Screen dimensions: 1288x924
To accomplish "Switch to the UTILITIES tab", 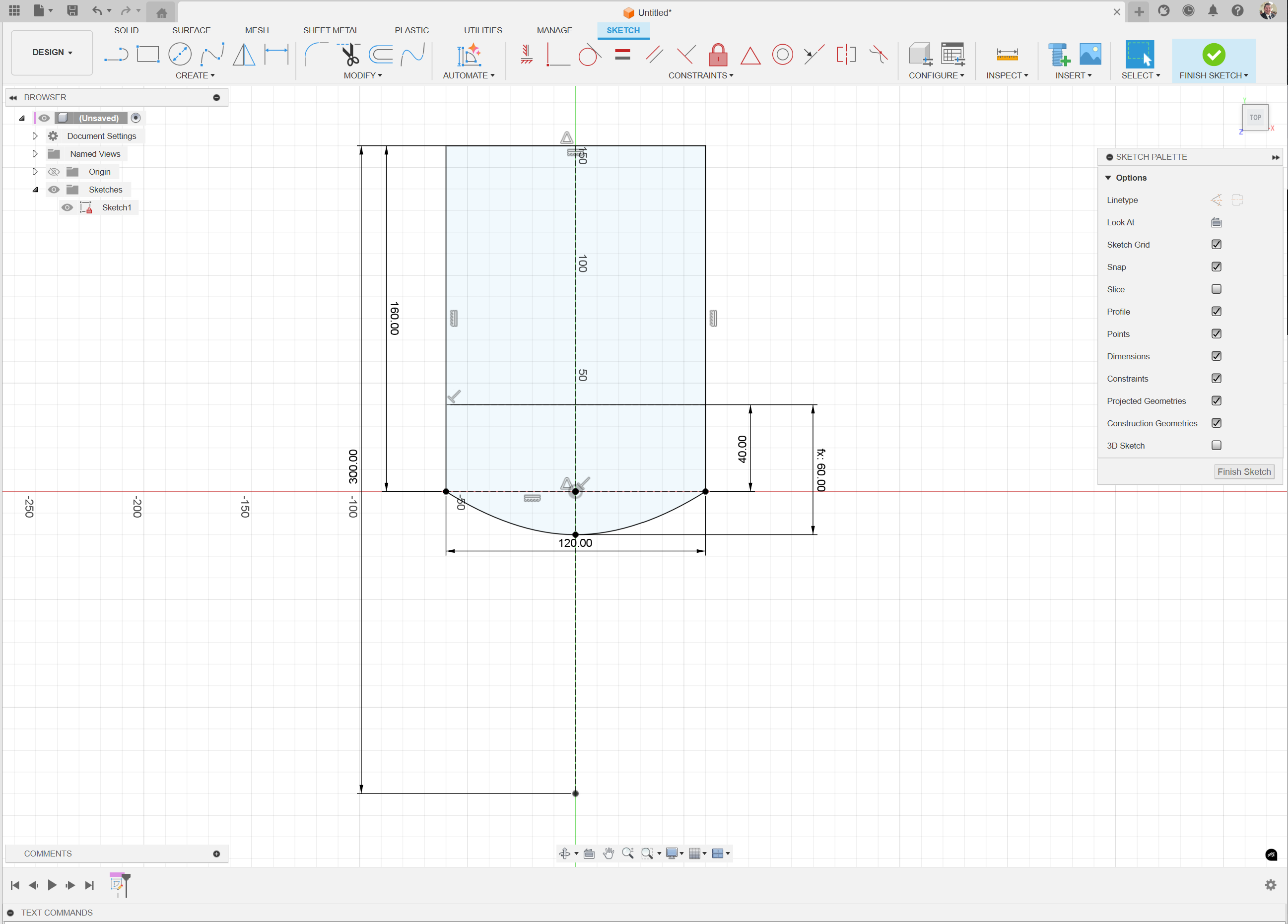I will coord(483,30).
